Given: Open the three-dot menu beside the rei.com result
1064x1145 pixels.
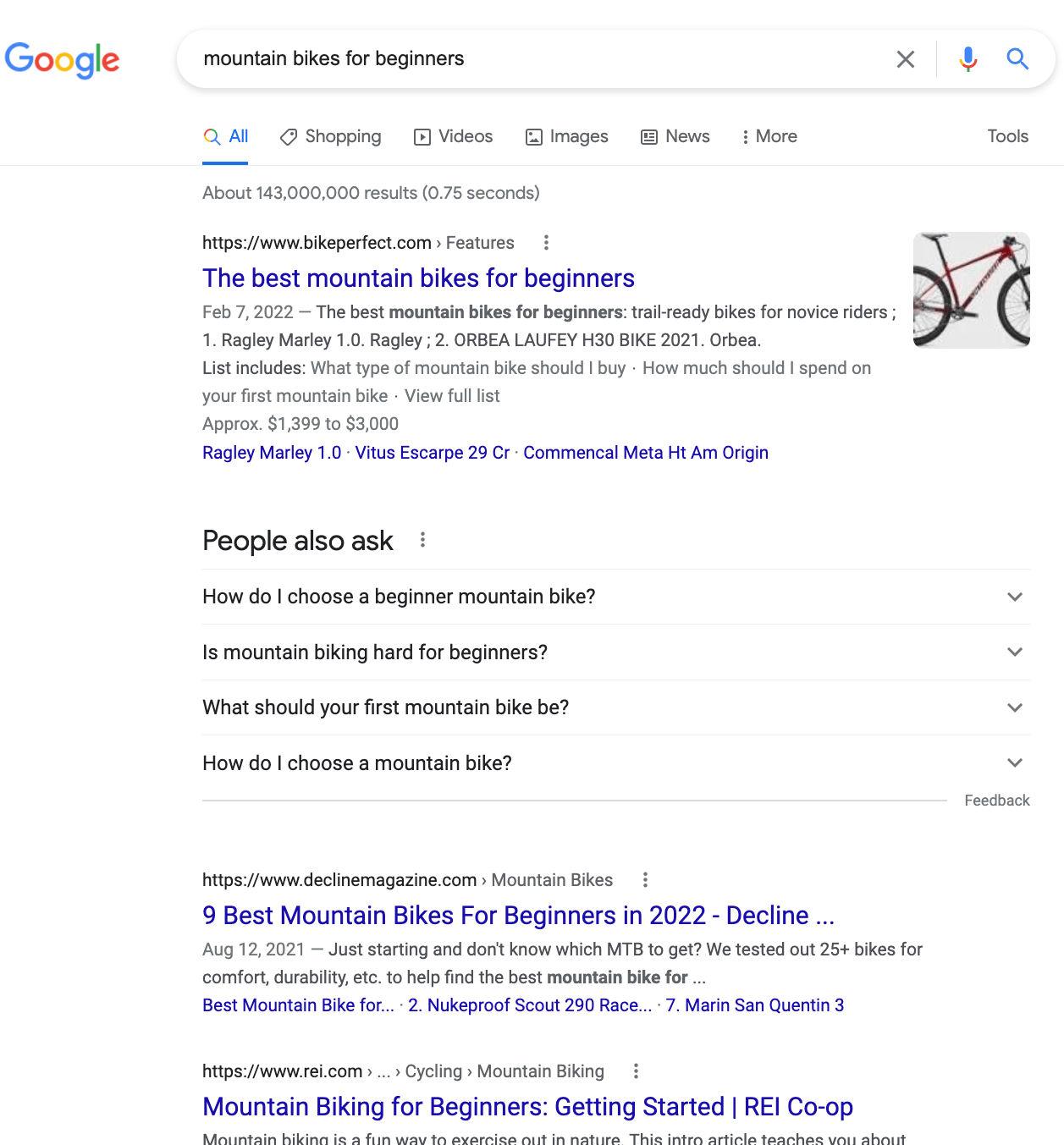Looking at the screenshot, I should coord(636,1071).
